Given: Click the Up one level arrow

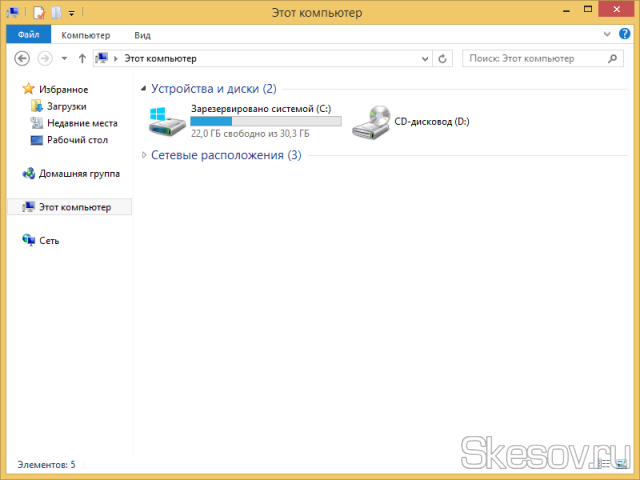Looking at the screenshot, I should click(82, 59).
